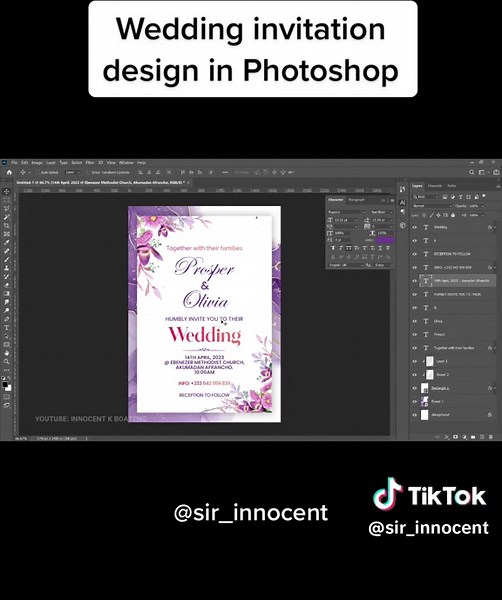Image resolution: width=502 pixels, height=600 pixels.
Task: Select the Crop tool
Action: pos(7,225)
